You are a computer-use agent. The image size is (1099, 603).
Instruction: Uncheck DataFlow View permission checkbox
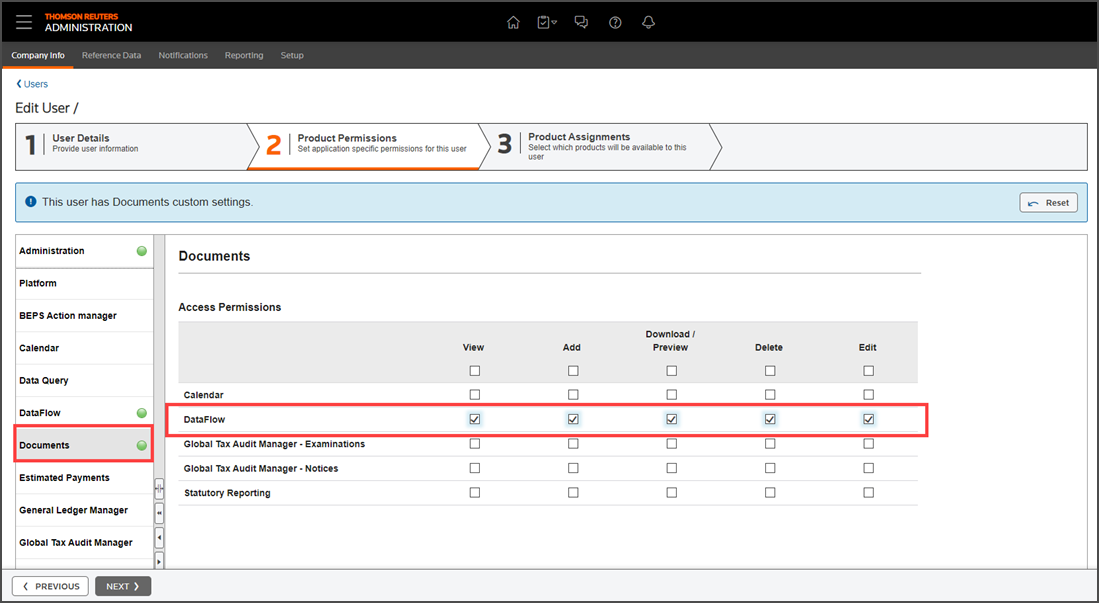[x=475, y=419]
